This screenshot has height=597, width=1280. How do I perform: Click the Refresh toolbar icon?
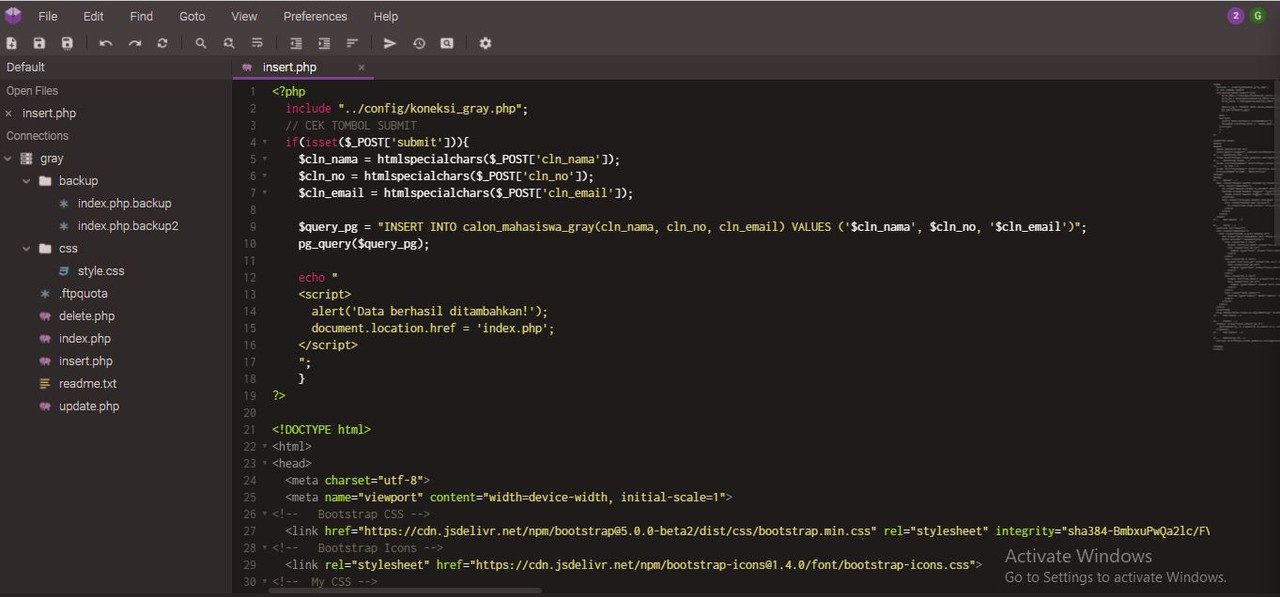[162, 43]
